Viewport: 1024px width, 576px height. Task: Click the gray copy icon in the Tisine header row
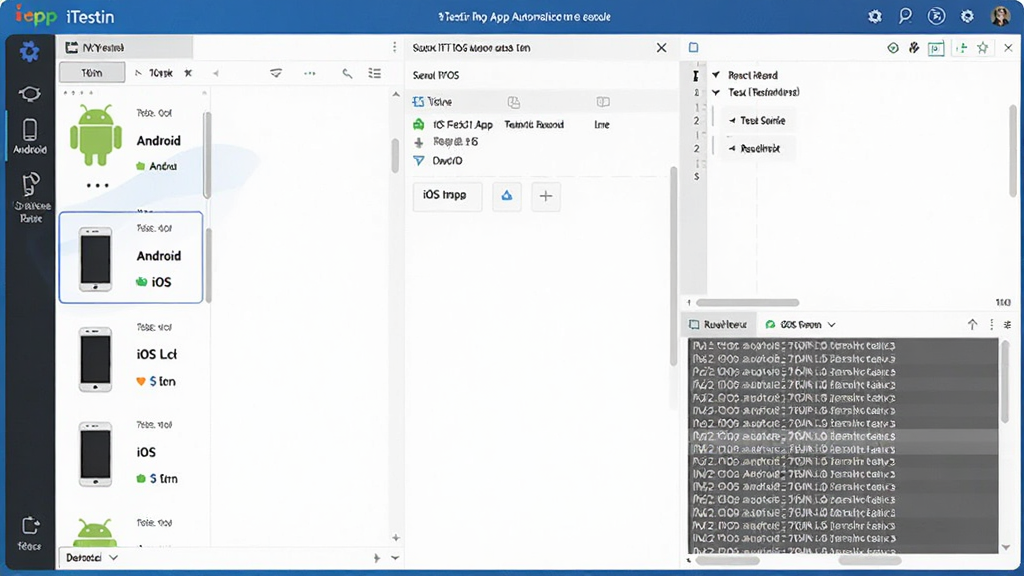point(514,102)
